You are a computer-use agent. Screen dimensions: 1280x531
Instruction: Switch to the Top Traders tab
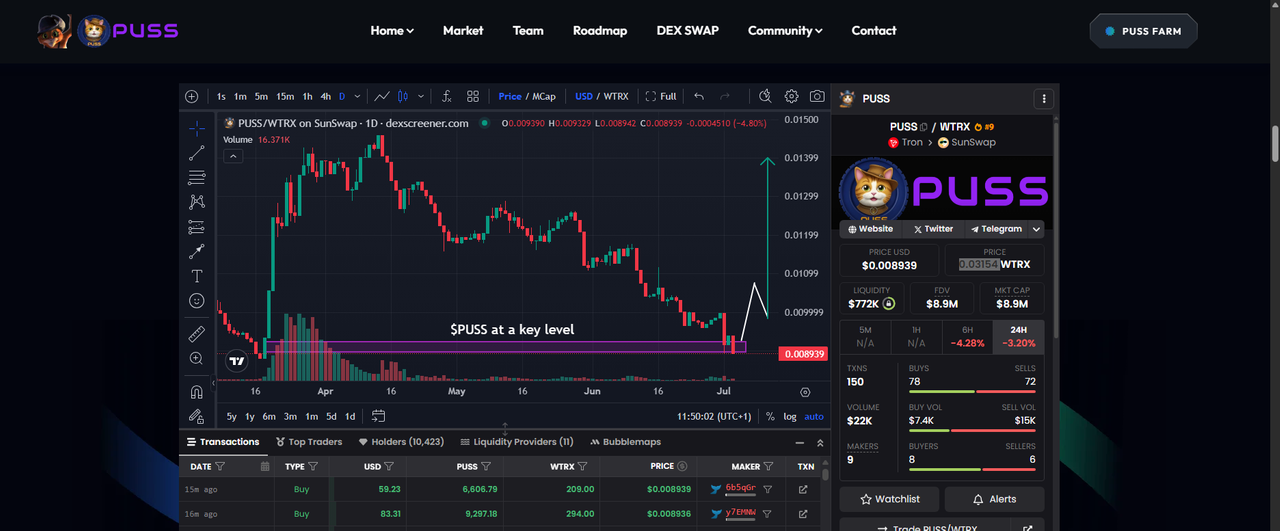pyautogui.click(x=308, y=442)
